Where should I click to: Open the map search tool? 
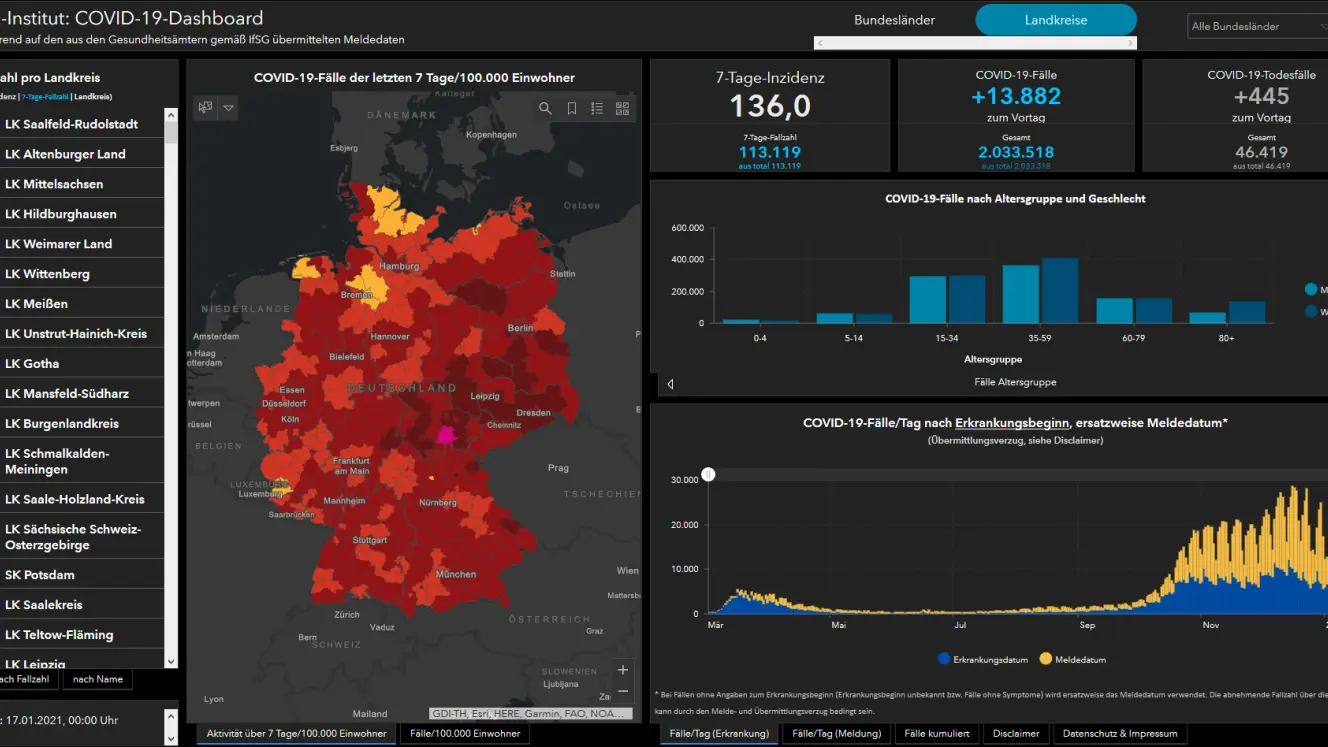pos(545,108)
